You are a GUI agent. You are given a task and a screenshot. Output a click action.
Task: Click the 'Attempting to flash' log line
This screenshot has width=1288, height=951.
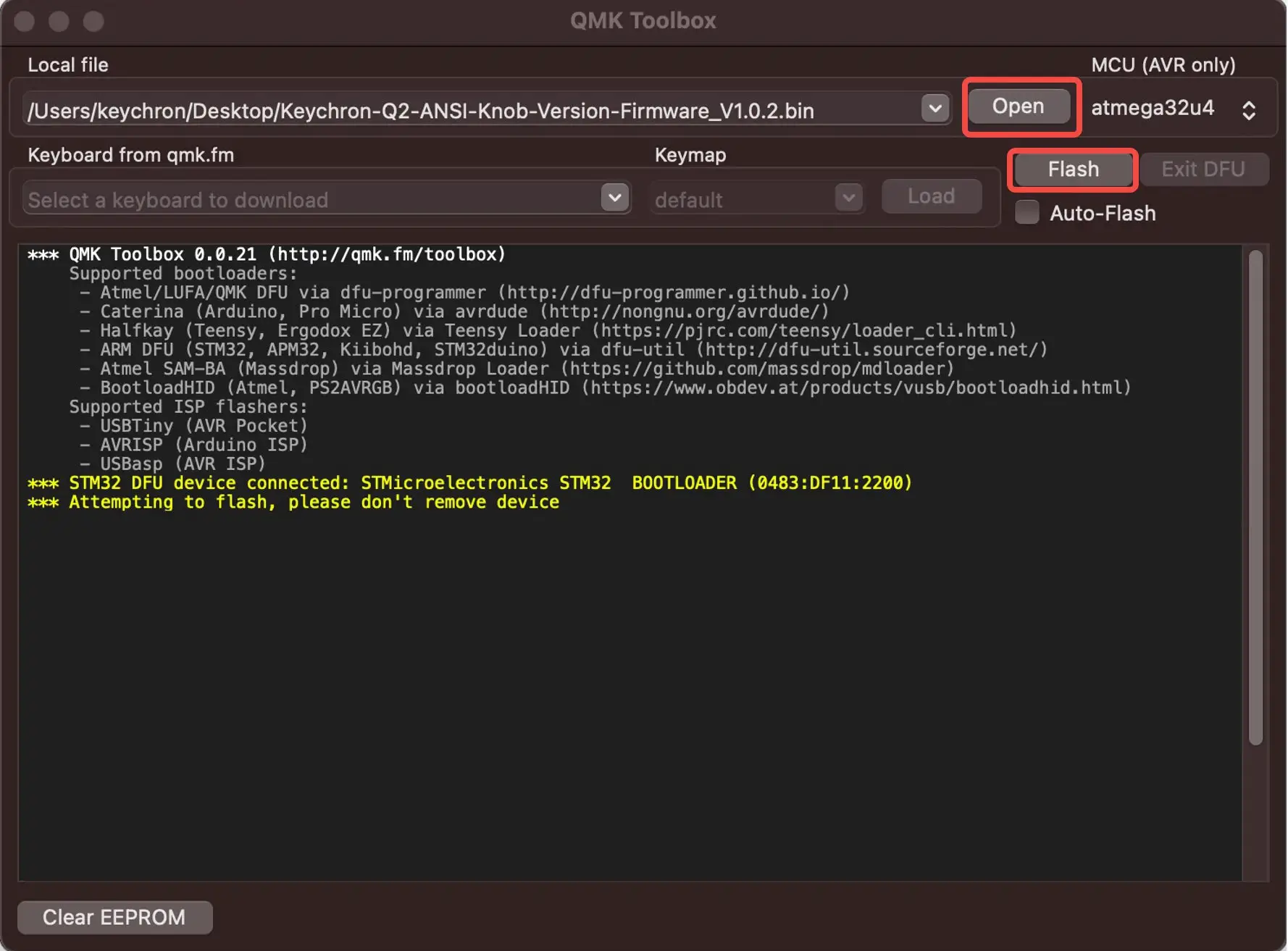[x=293, y=502]
